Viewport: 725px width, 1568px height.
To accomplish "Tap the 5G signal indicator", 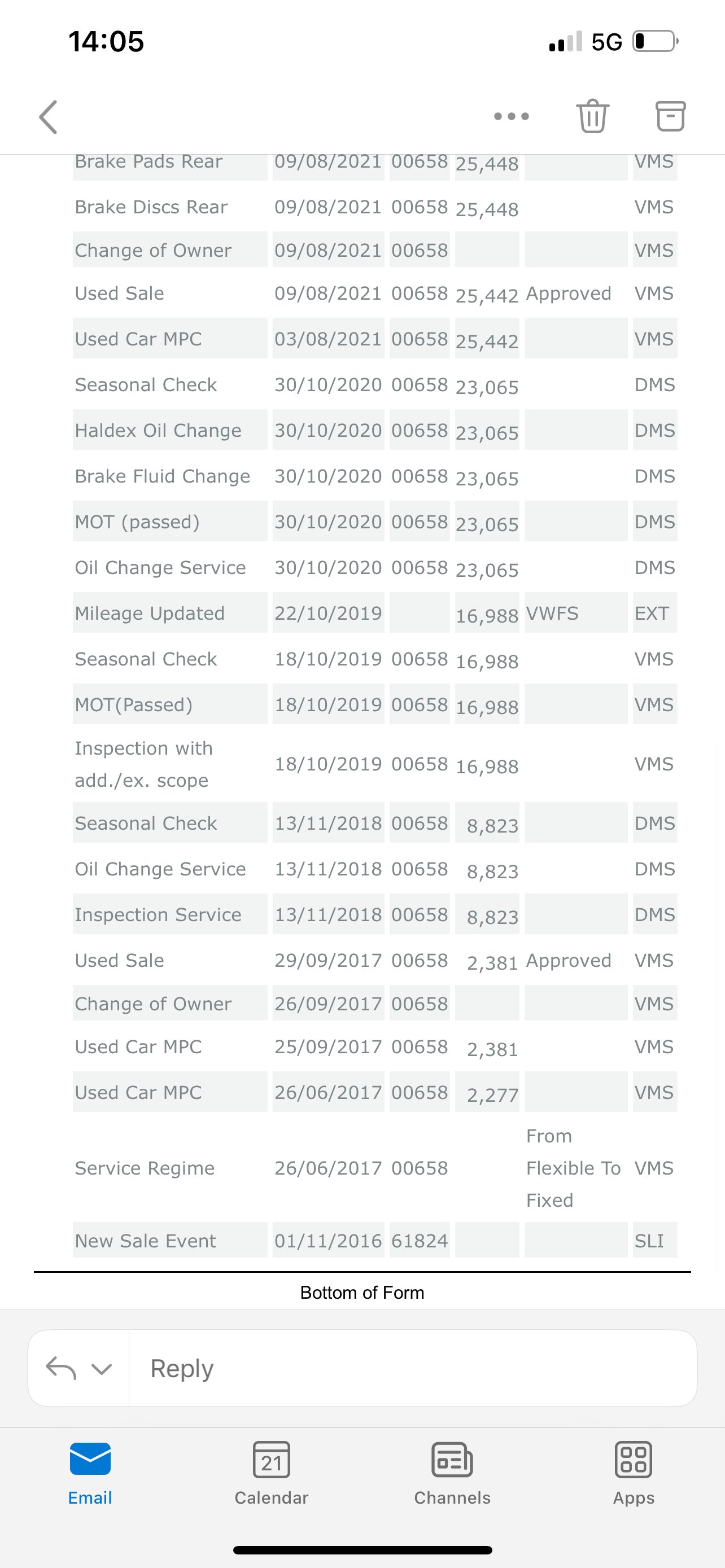I will coord(606,42).
